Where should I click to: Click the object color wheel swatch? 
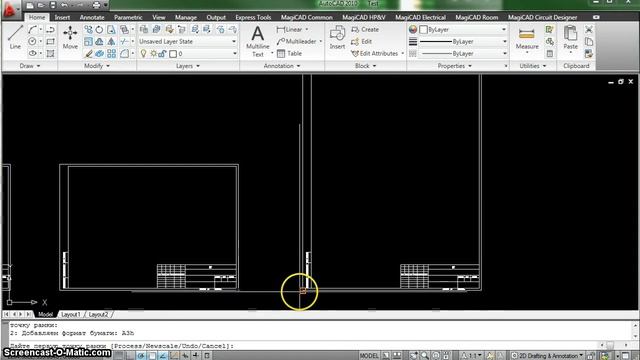(413, 29)
